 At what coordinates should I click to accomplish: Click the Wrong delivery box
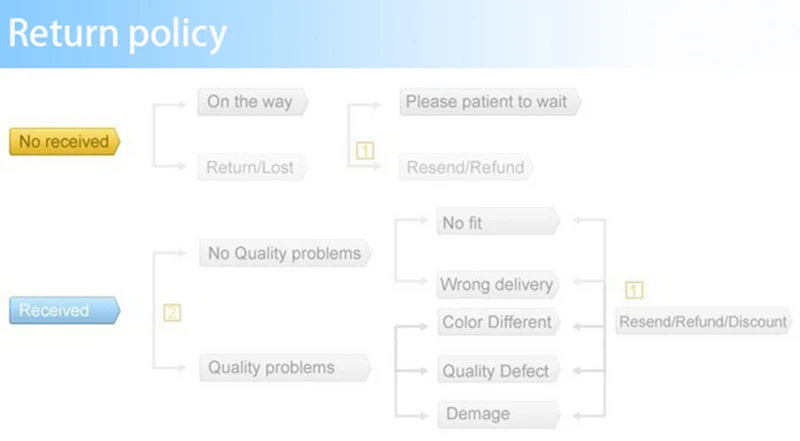click(498, 284)
